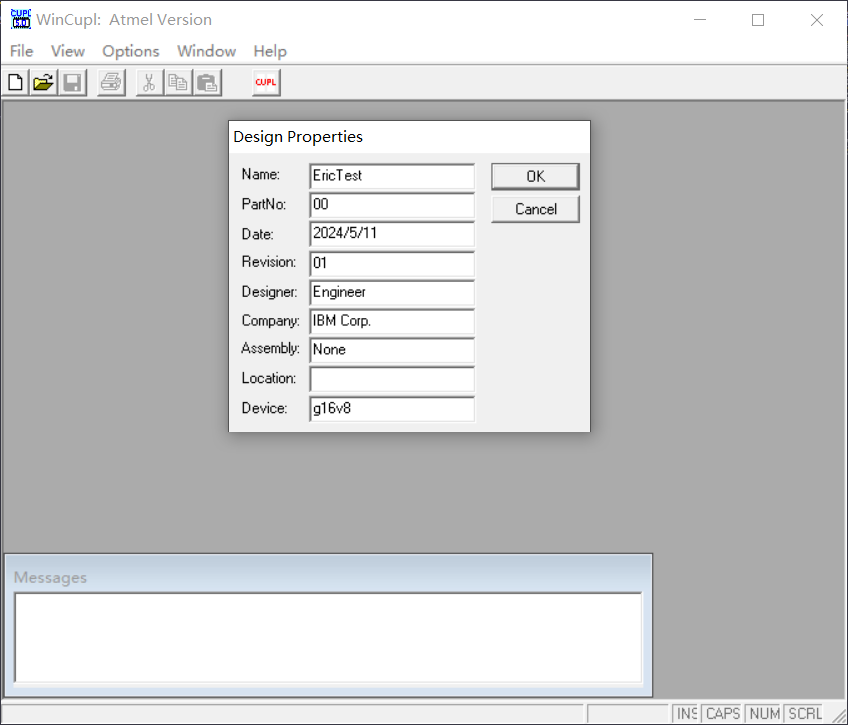Click inside the Messages output box
This screenshot has width=848, height=725.
[328, 638]
